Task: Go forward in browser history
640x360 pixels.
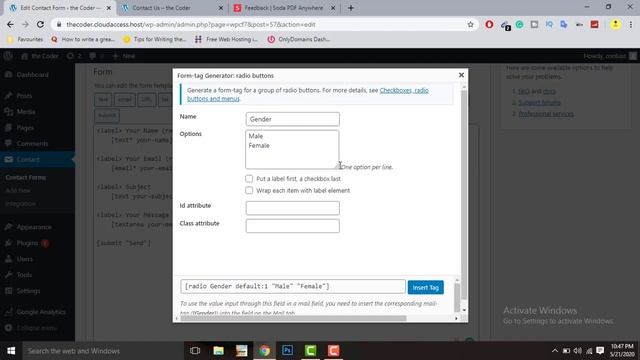Action: point(25,24)
